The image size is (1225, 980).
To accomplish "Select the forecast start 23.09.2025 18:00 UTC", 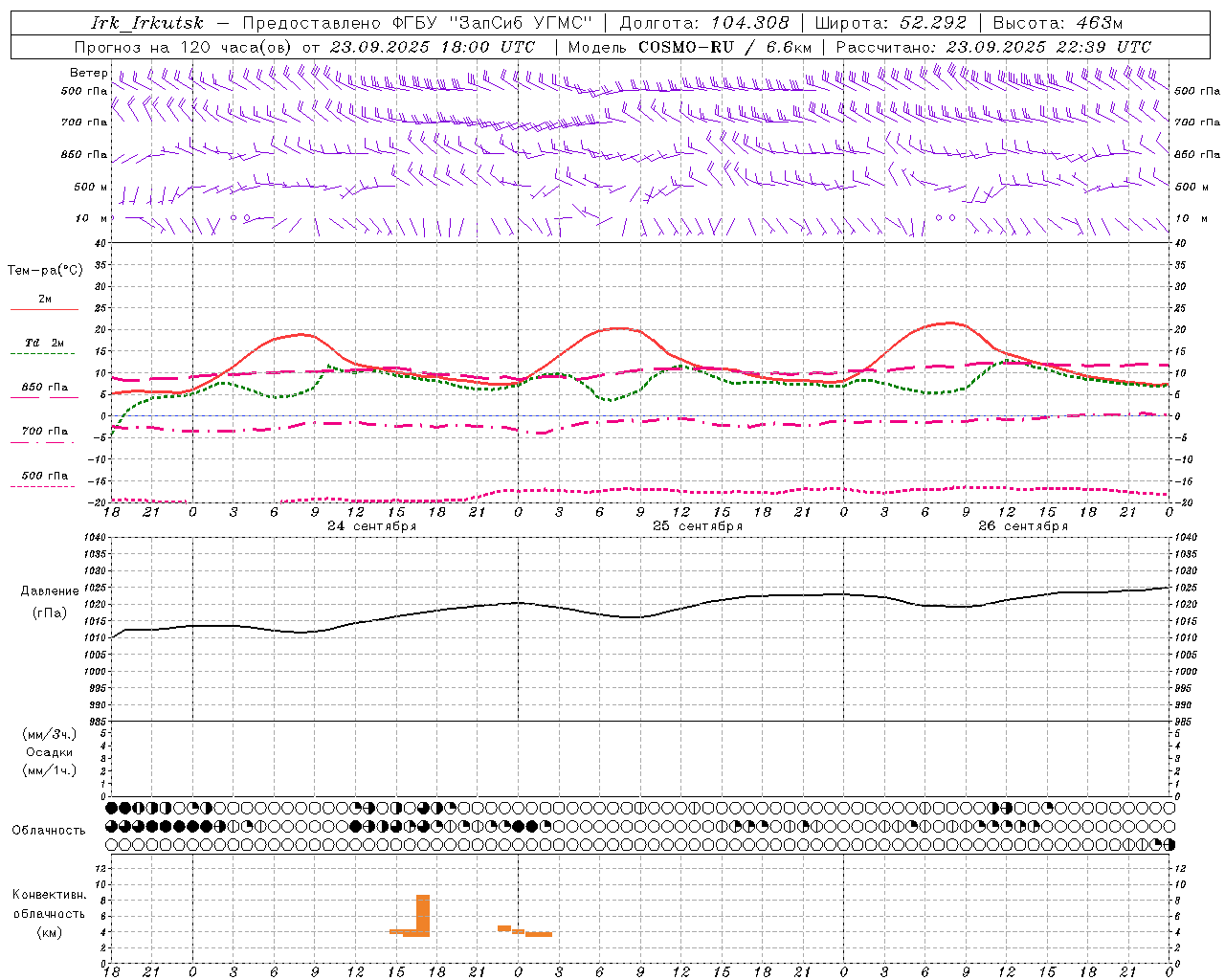I will pos(432,47).
